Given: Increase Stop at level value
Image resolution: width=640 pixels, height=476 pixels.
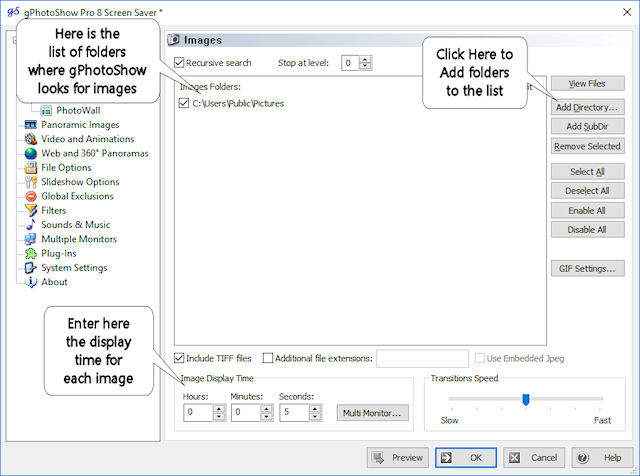Looking at the screenshot, I should 366,59.
